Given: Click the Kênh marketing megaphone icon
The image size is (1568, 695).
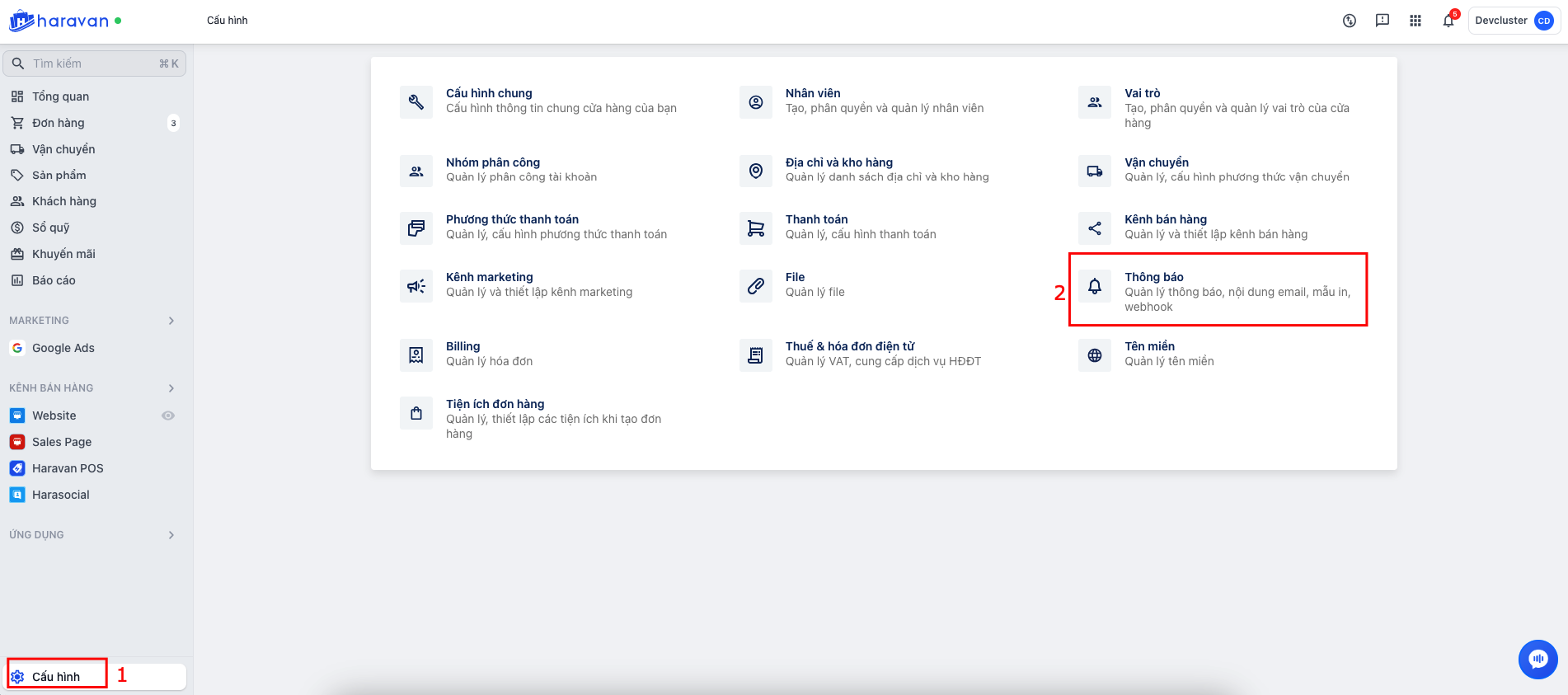Looking at the screenshot, I should 416,286.
